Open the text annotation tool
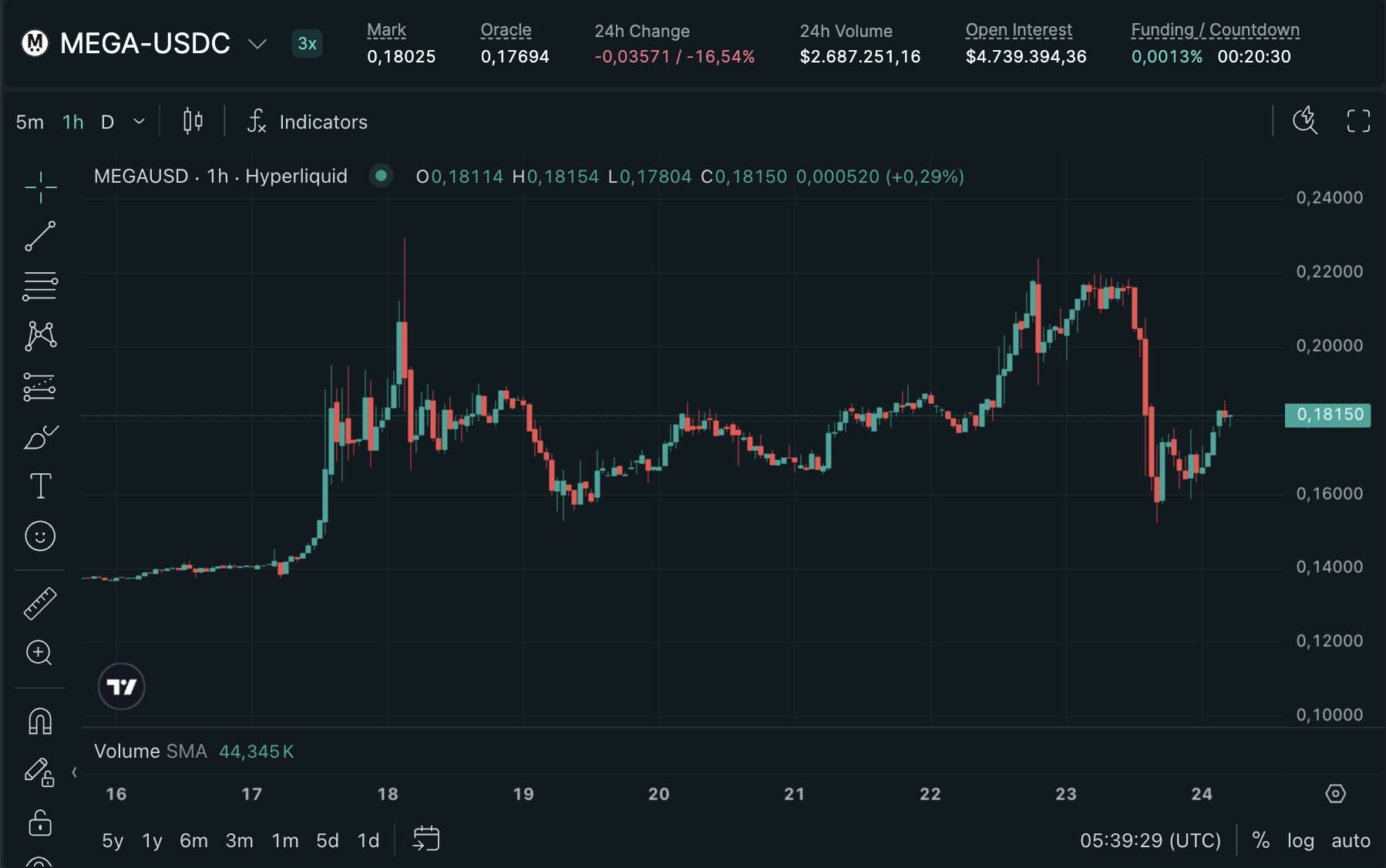This screenshot has width=1386, height=868. 40,486
